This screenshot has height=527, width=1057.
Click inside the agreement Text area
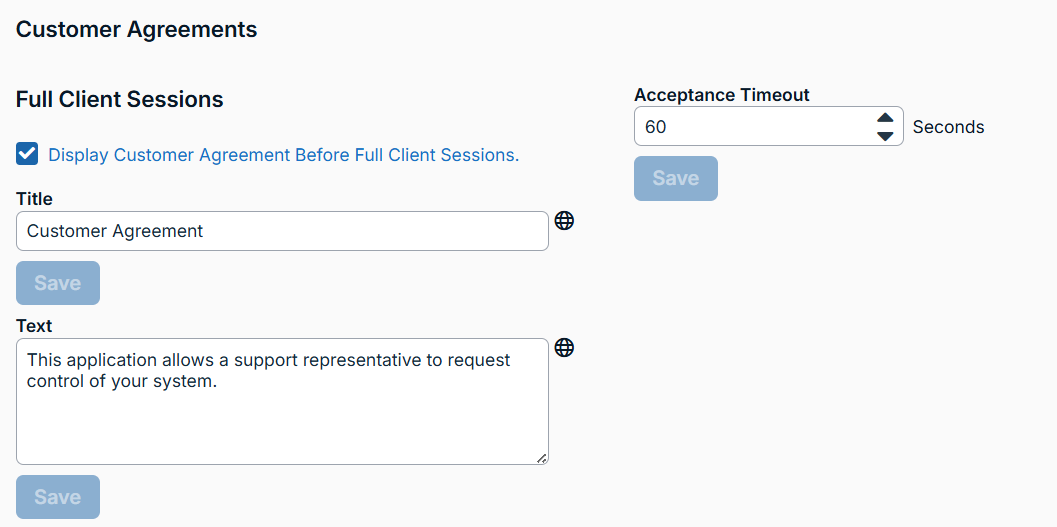point(282,420)
